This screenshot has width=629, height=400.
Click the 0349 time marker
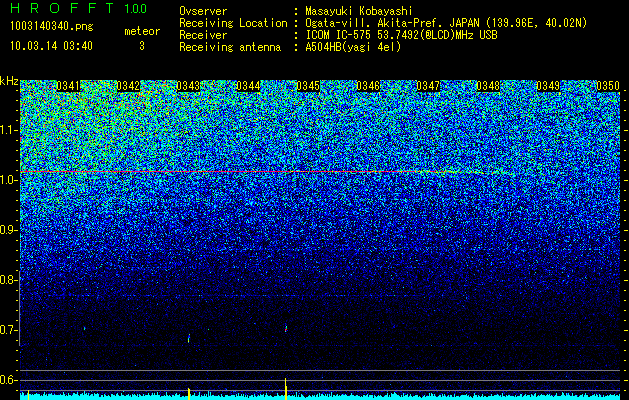tap(548, 86)
